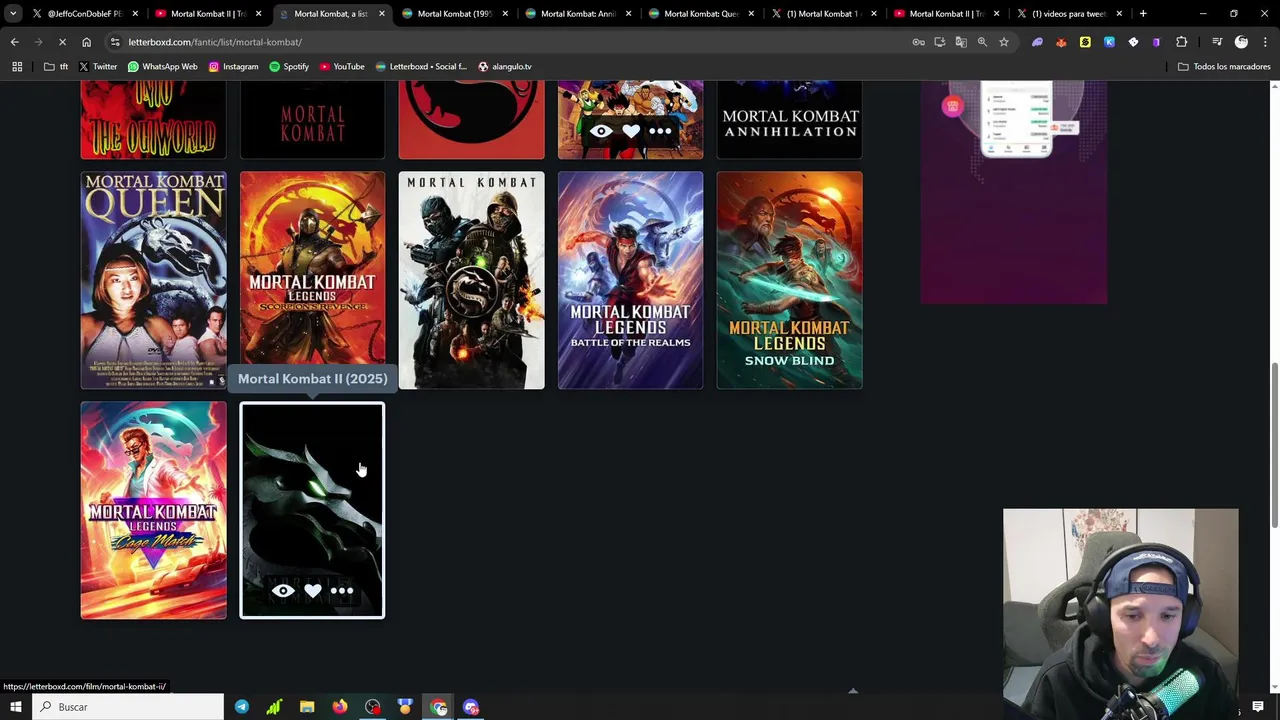
Task: Like the animated group poster in the top row
Action: (631, 131)
